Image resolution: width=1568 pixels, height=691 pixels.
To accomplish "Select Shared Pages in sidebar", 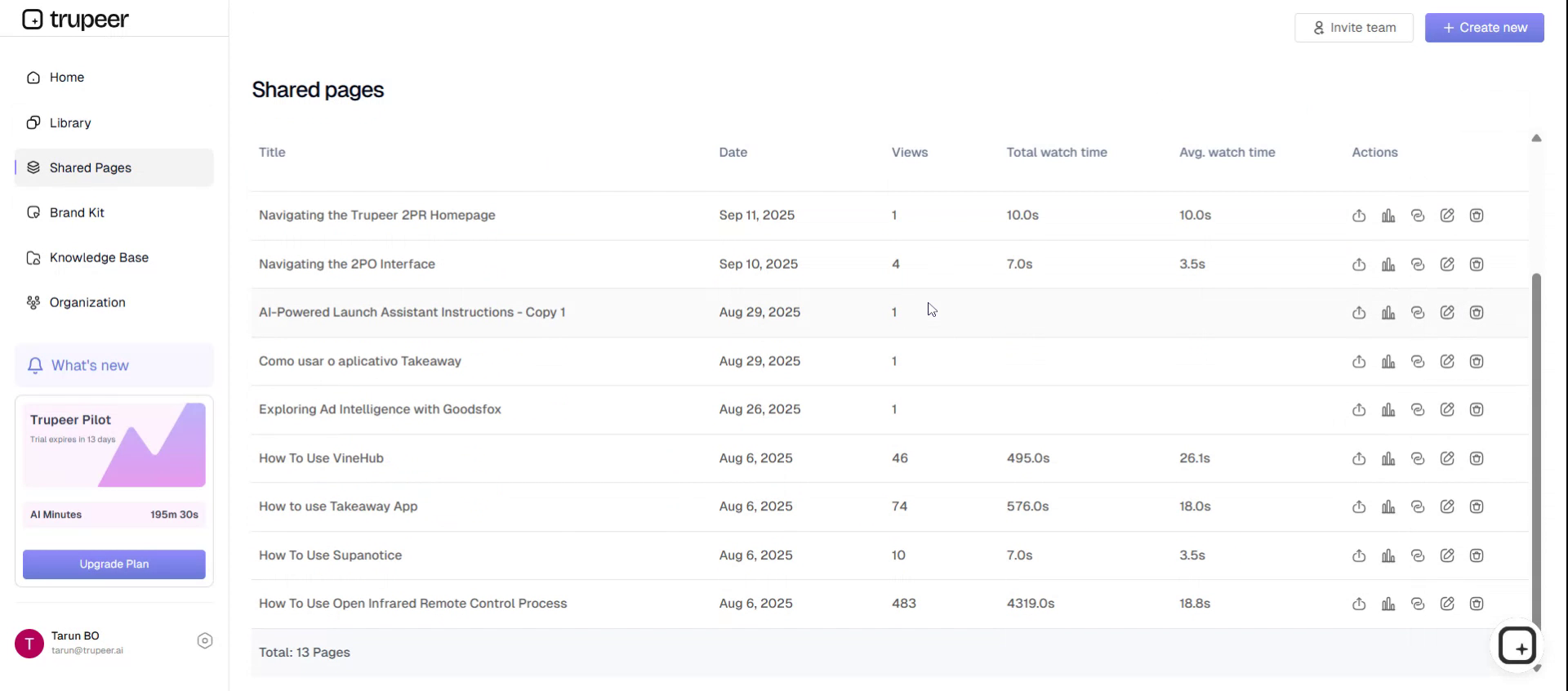I will [x=114, y=167].
